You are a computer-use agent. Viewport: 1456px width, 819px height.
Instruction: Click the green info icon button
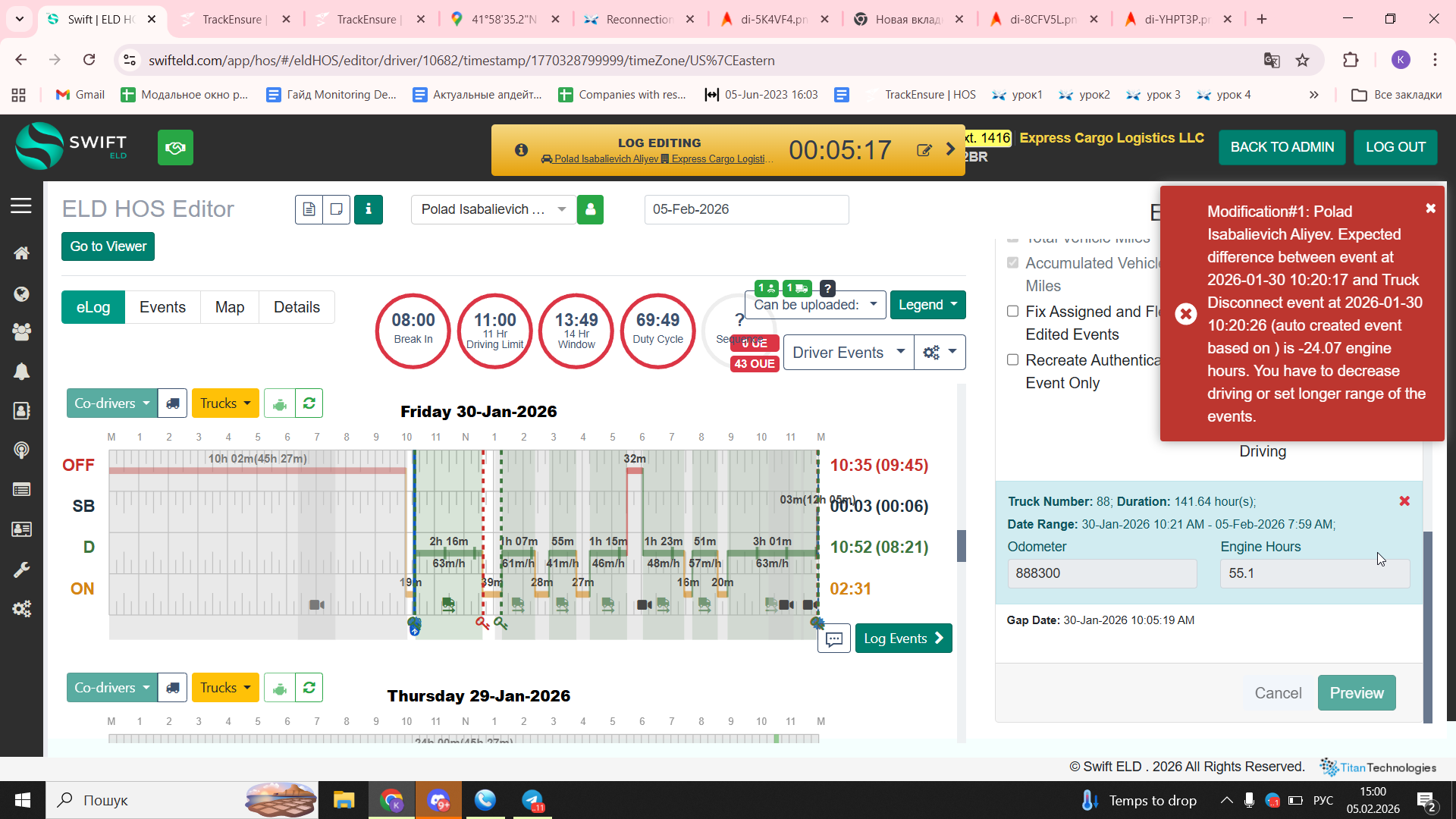point(369,209)
